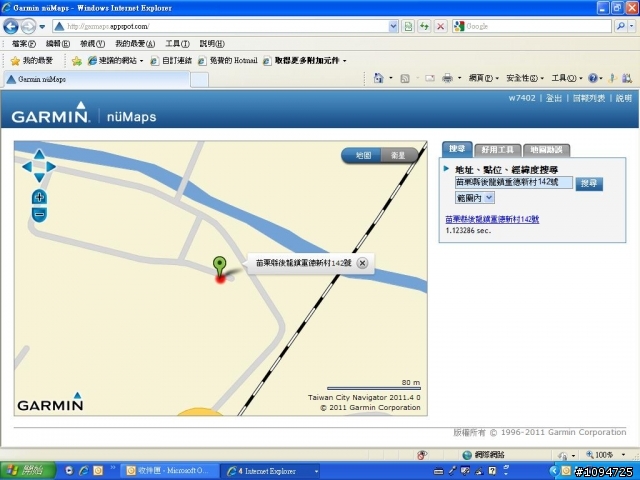
Task: Open the 範圍內 range dropdown
Action: pyautogui.click(x=475, y=198)
